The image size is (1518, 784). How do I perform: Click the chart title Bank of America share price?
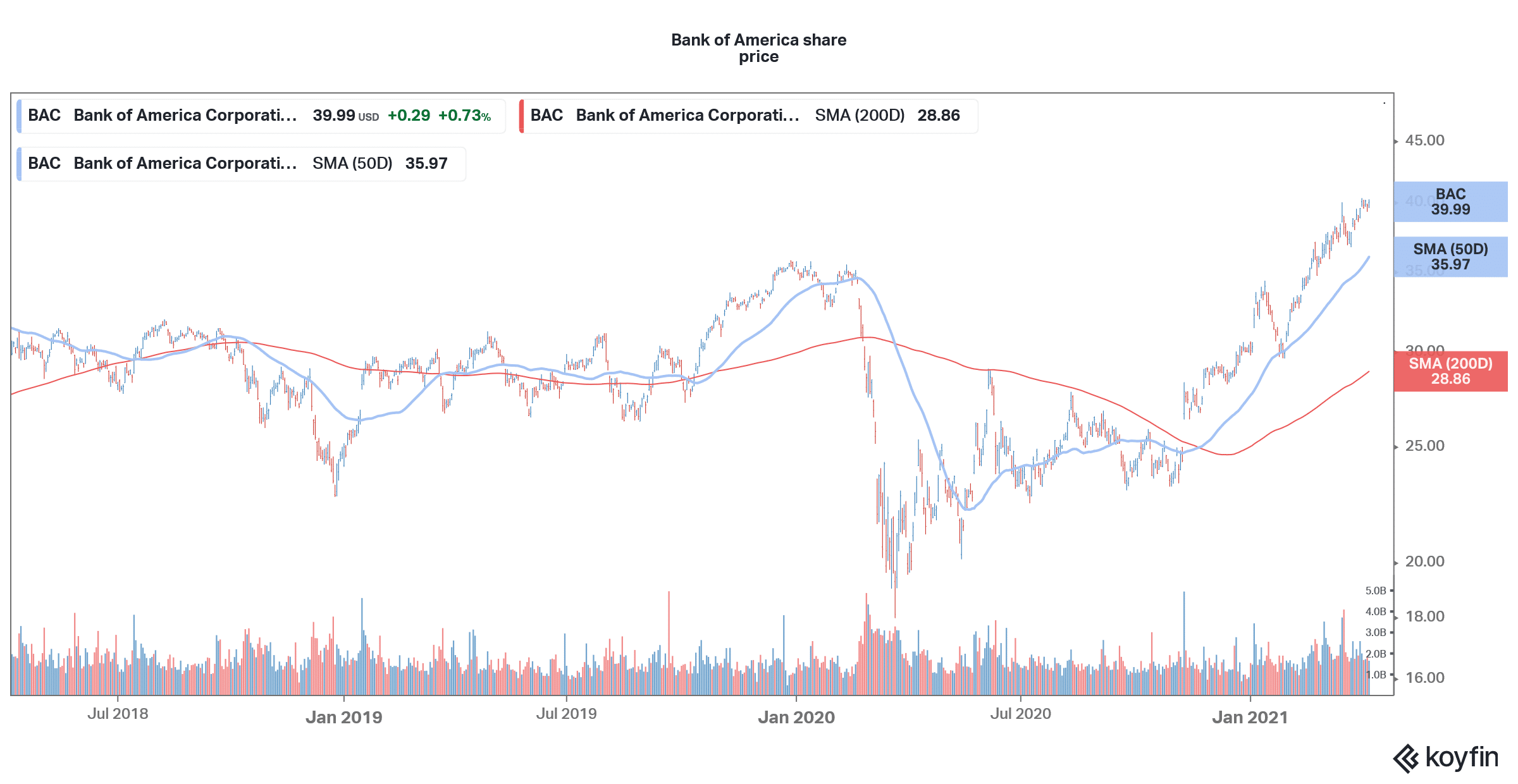coord(758,48)
